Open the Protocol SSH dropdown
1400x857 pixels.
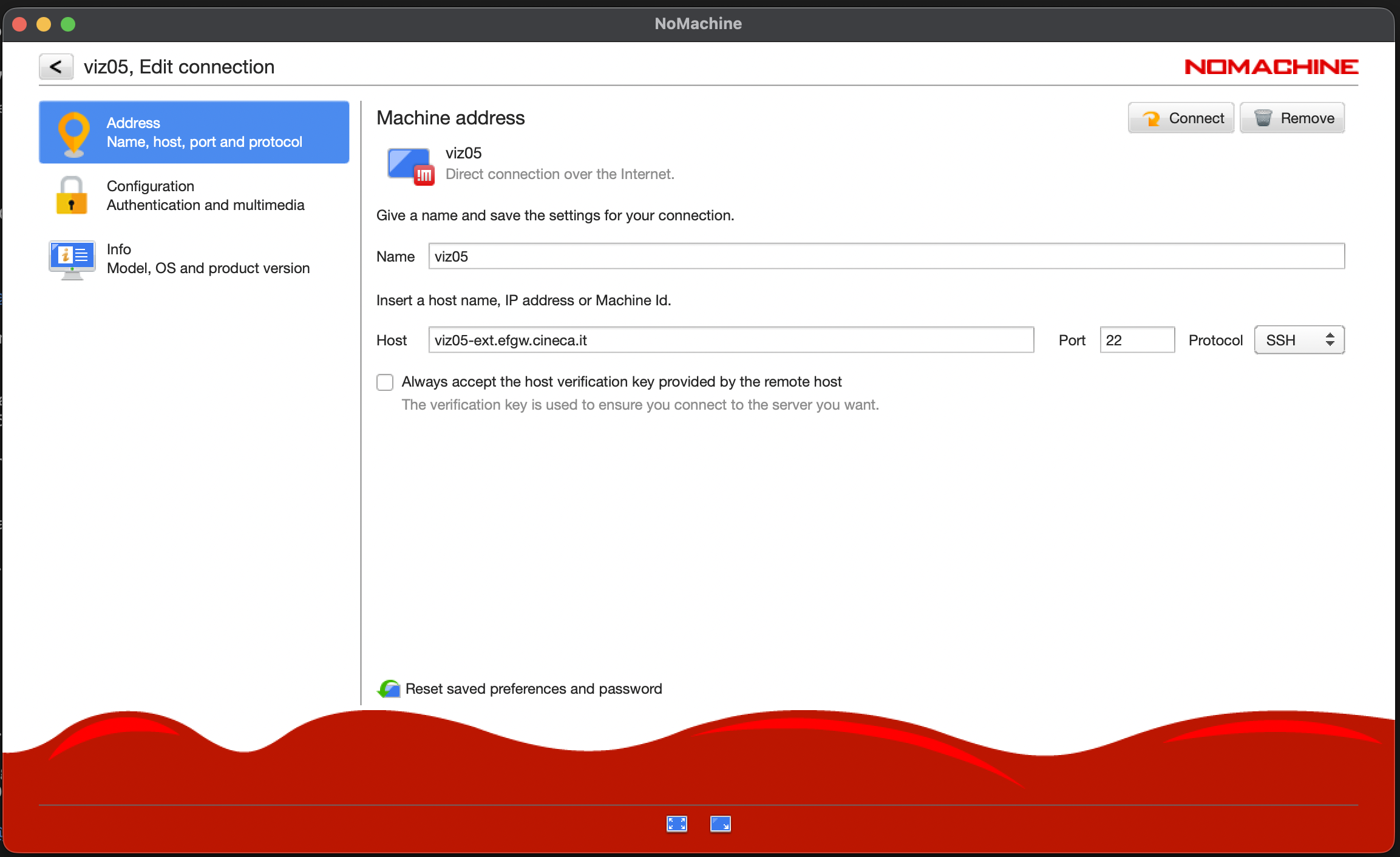click(x=1299, y=340)
